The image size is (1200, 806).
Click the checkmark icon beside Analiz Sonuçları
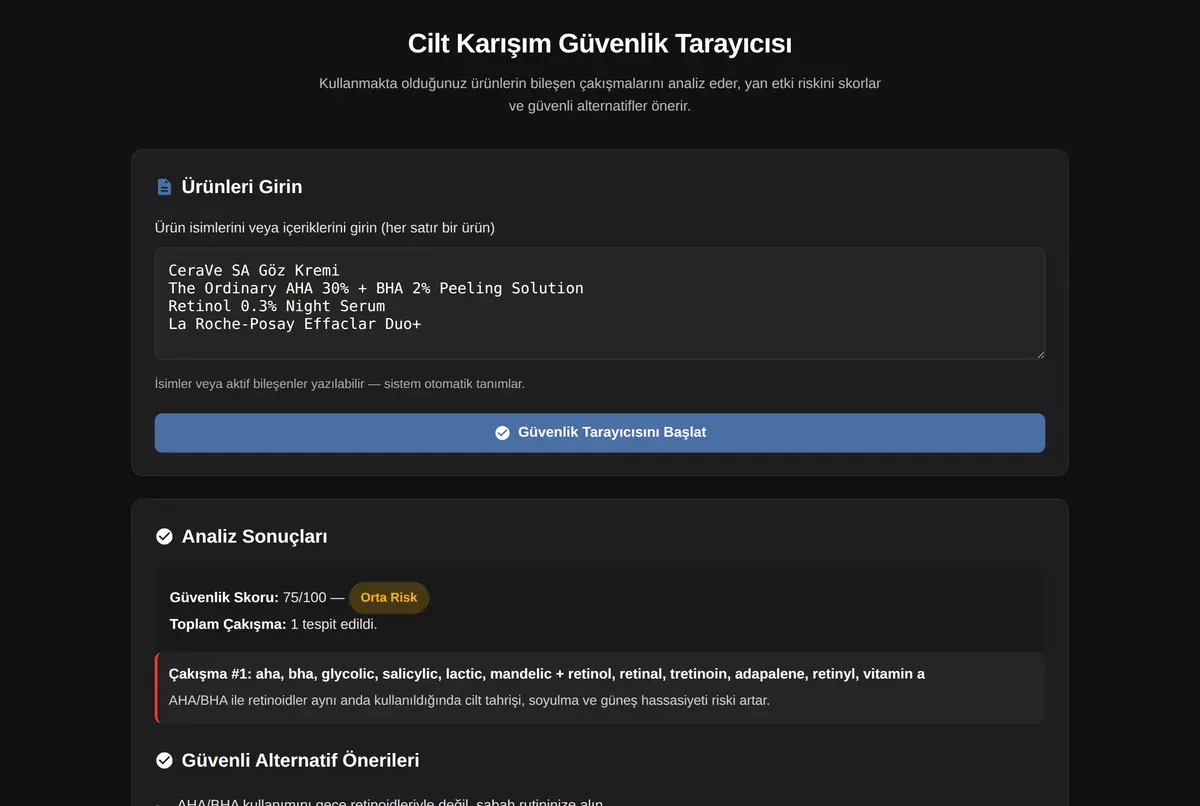[x=164, y=537]
